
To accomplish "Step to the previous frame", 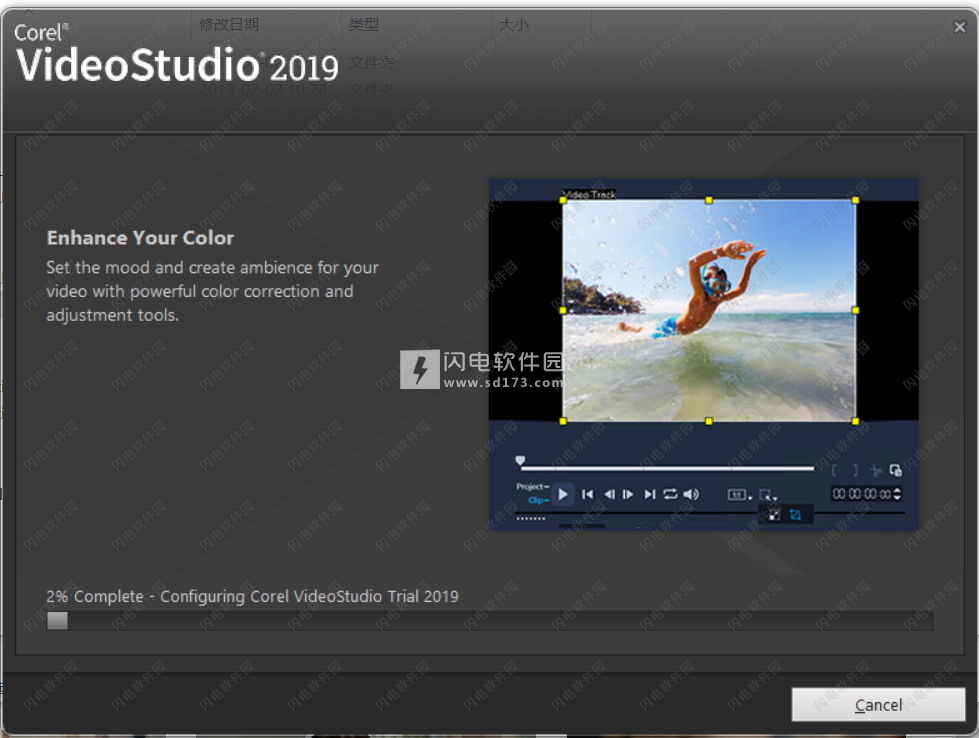I will [609, 494].
